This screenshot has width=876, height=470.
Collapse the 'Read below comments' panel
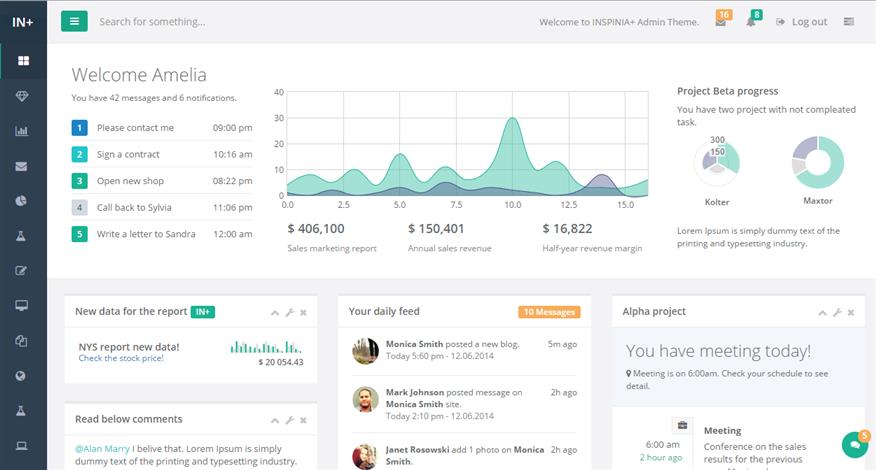[275, 420]
